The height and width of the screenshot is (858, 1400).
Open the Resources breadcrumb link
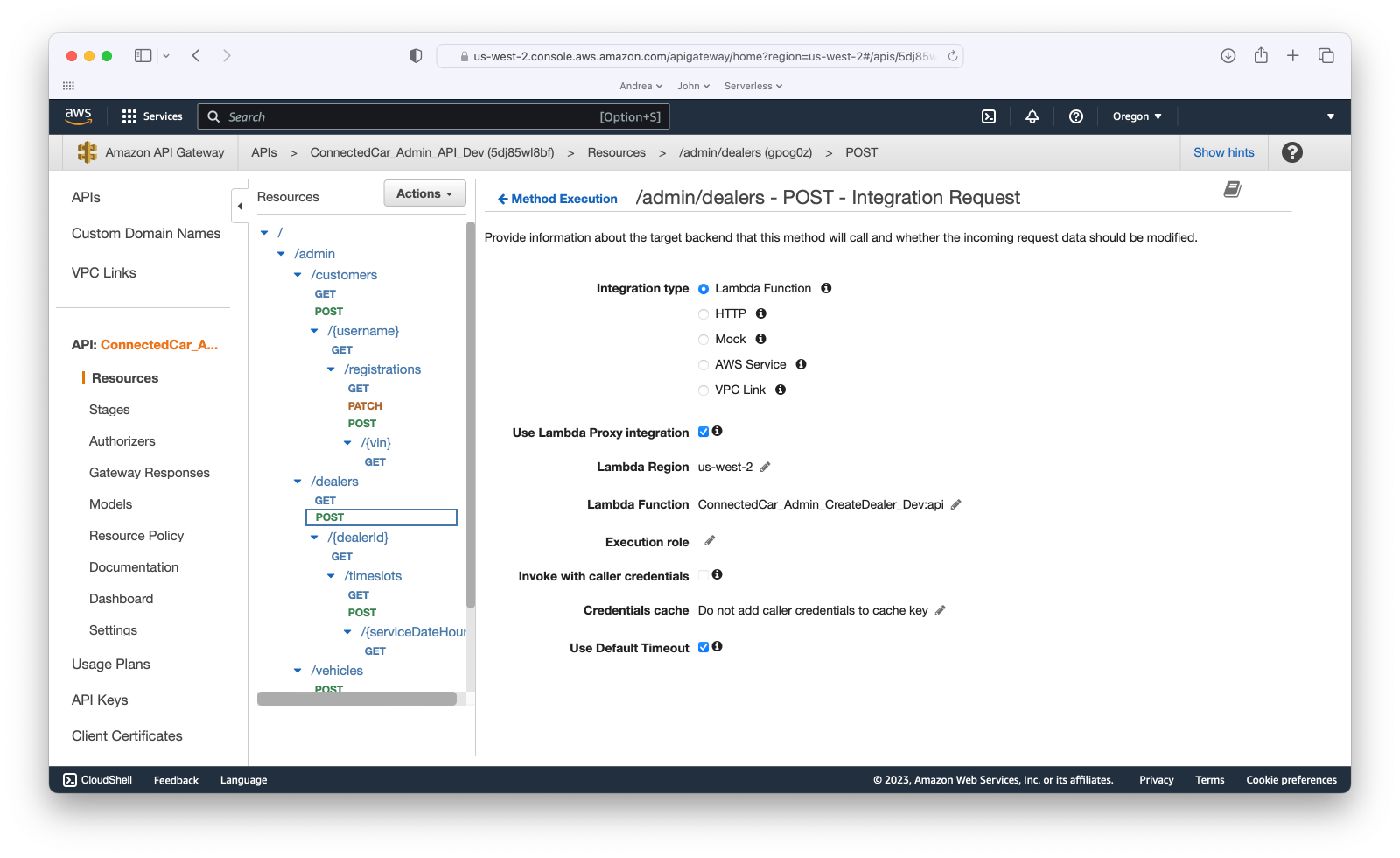point(617,152)
